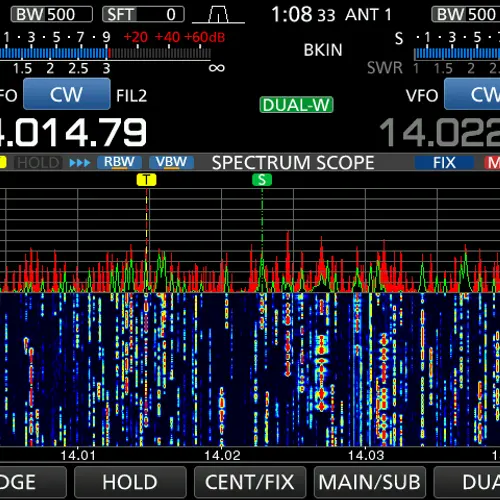This screenshot has height=500, width=500.
Task: Toggle the RBW indicator
Action: 119,163
